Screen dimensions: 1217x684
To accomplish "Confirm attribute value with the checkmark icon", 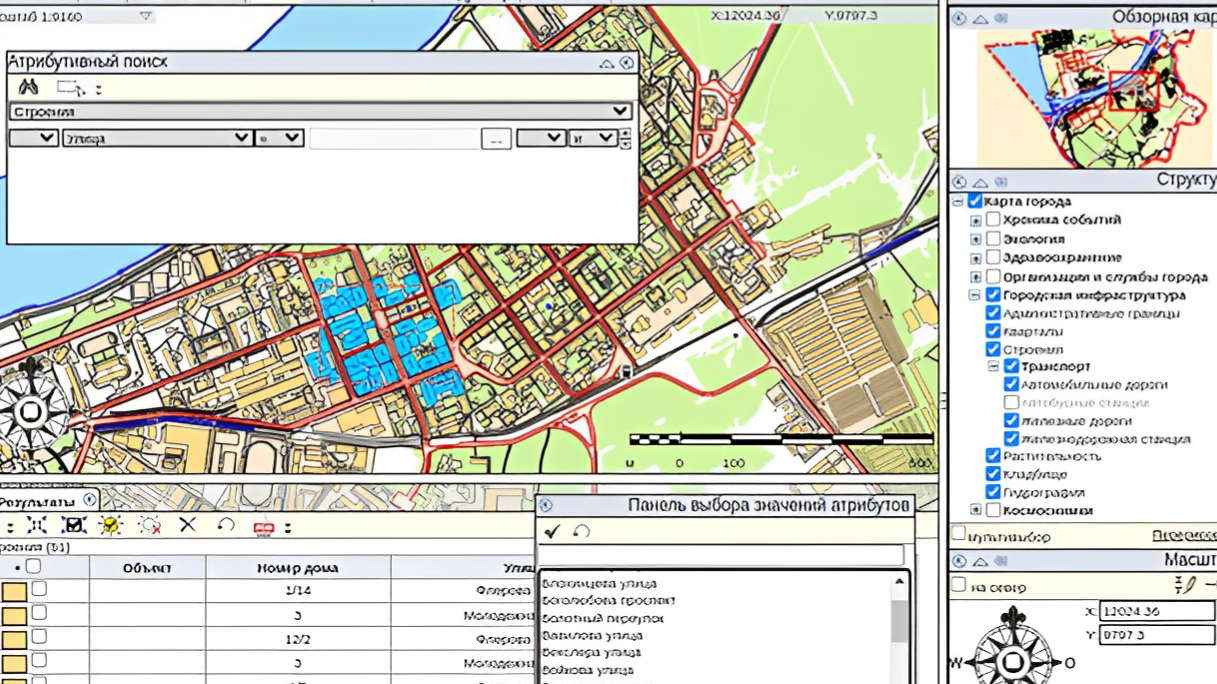I will point(552,532).
